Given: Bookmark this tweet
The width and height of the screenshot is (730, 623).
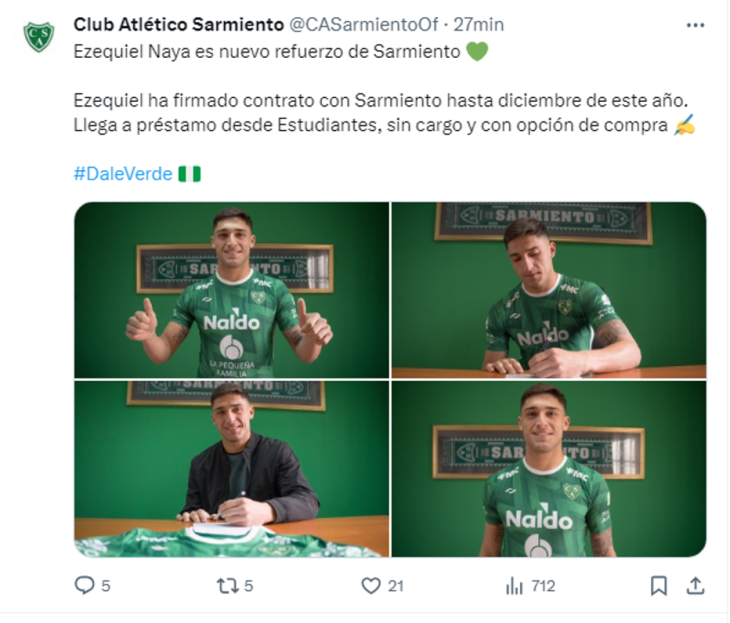Looking at the screenshot, I should click(x=658, y=586).
